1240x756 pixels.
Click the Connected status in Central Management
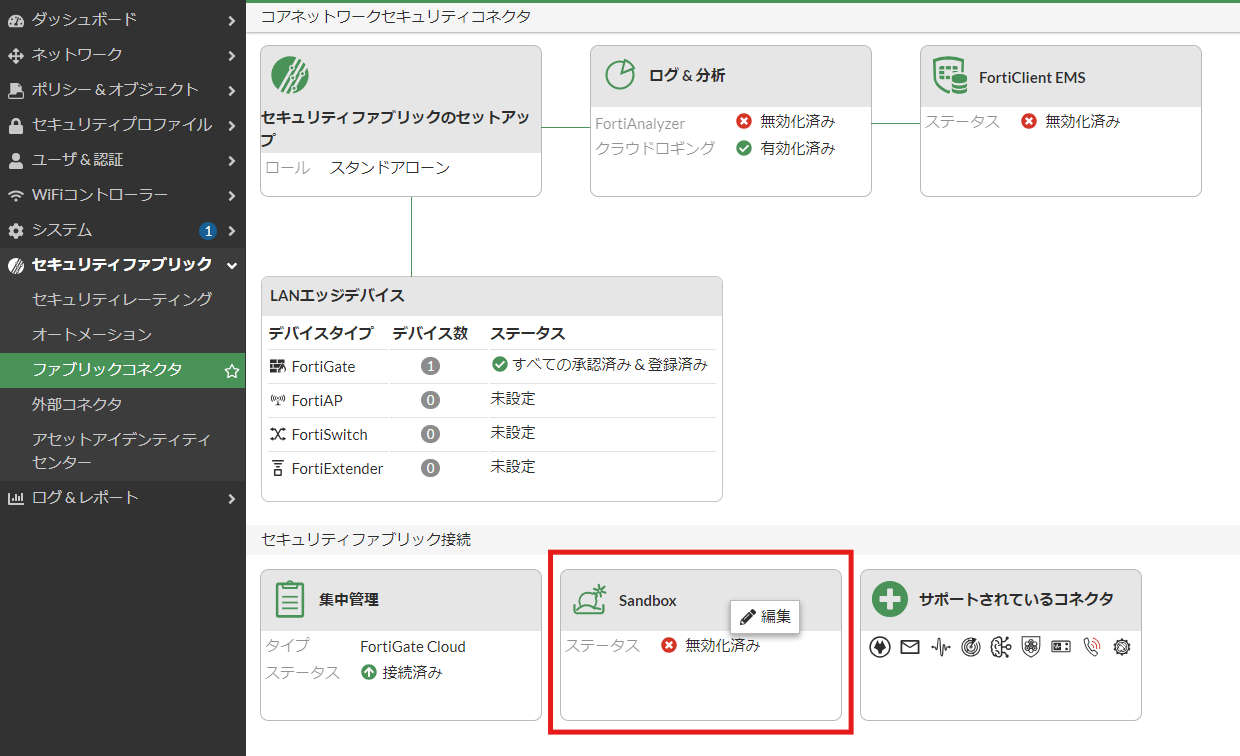[402, 673]
